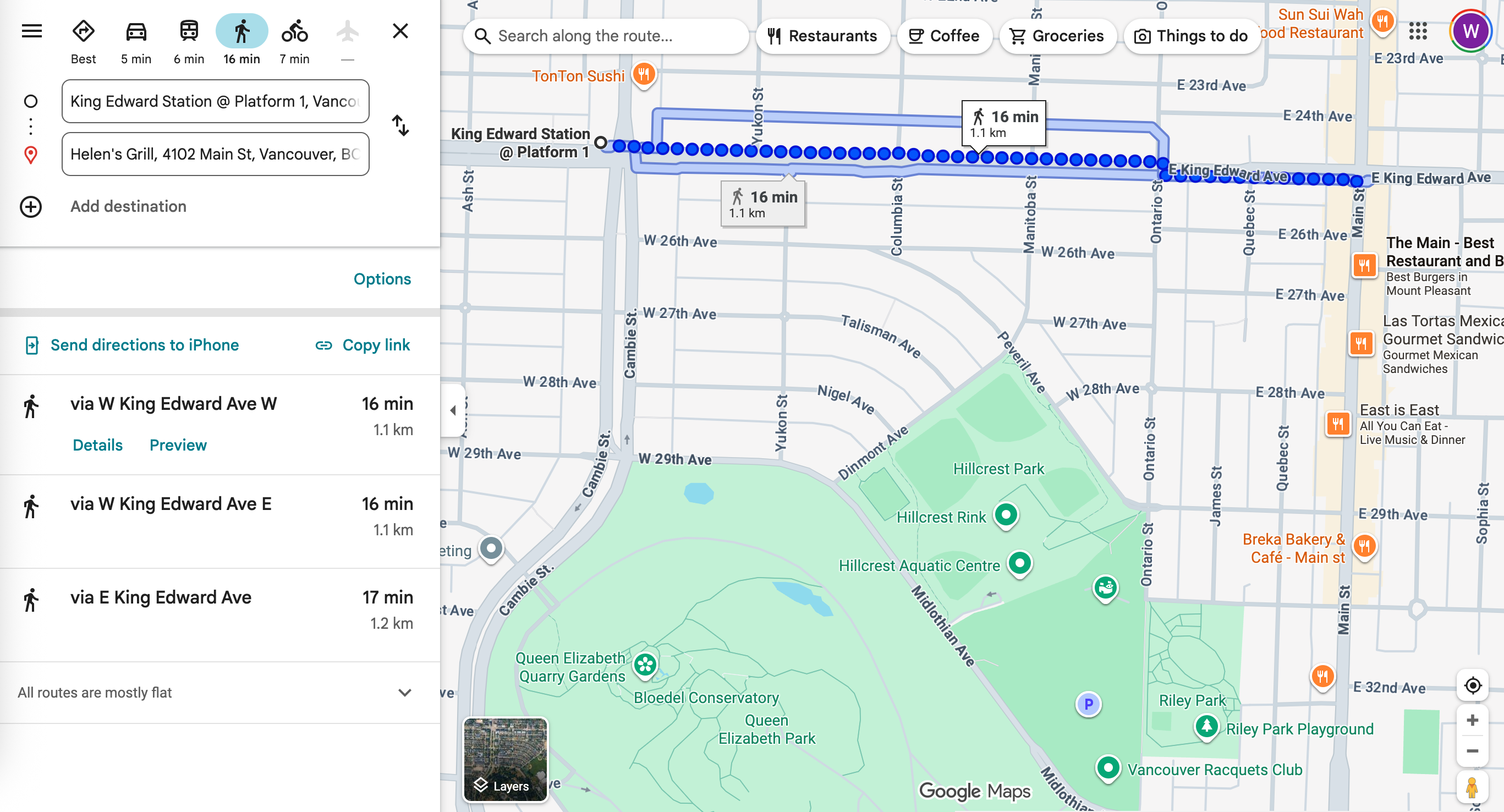Click the show your location icon
Screen dimensions: 1504x812
tap(1473, 685)
